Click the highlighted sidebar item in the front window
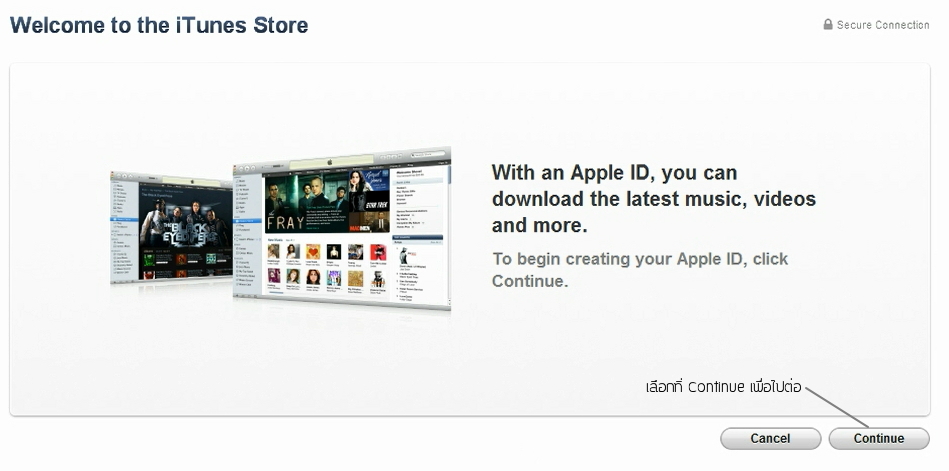Screen dimensions: 949x471 tap(247, 221)
